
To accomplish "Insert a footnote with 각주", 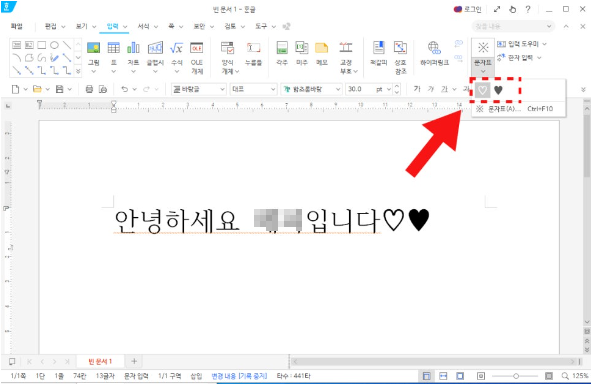I will (x=282, y=48).
